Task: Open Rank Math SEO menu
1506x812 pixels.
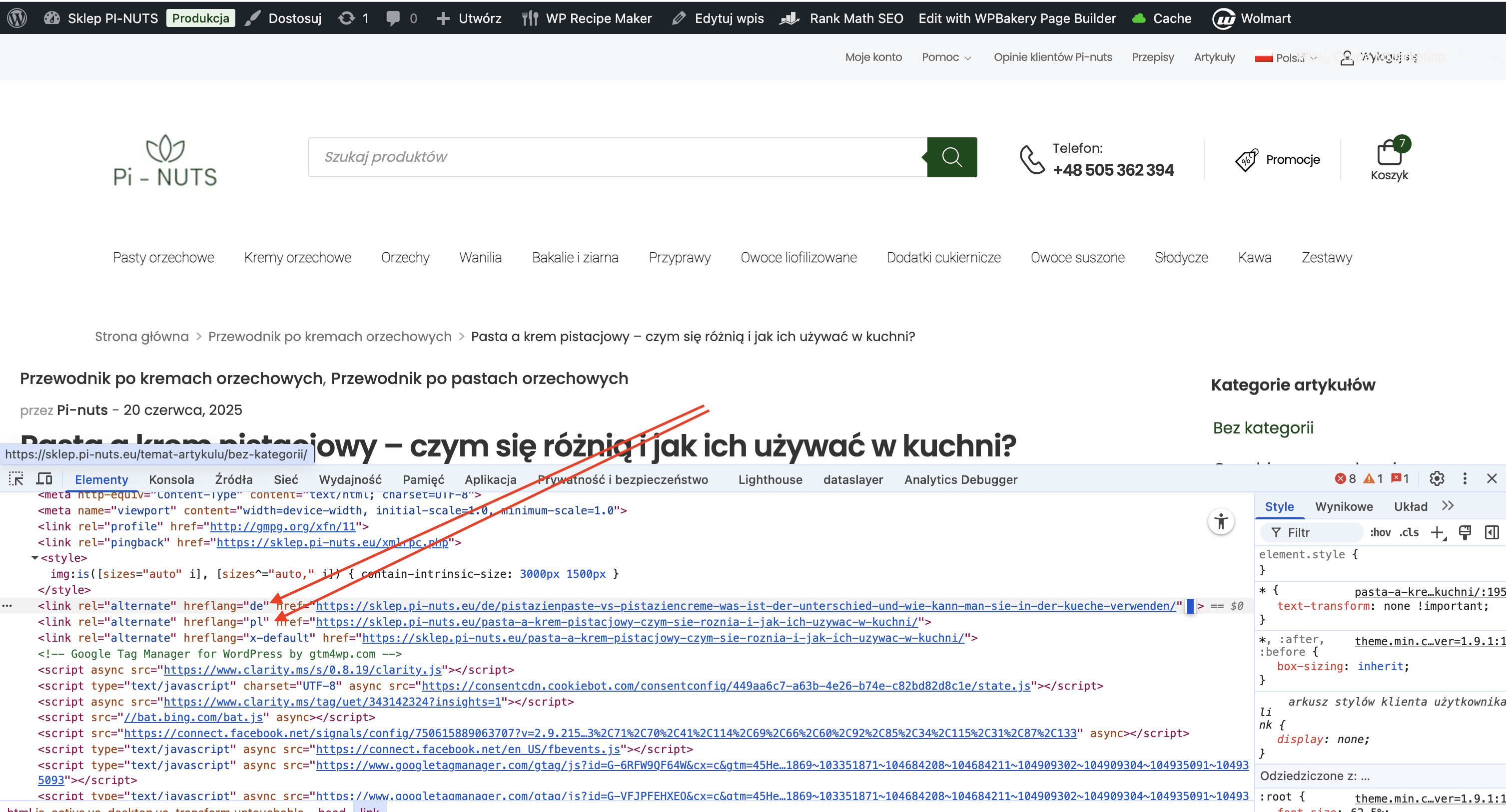Action: pos(842,18)
